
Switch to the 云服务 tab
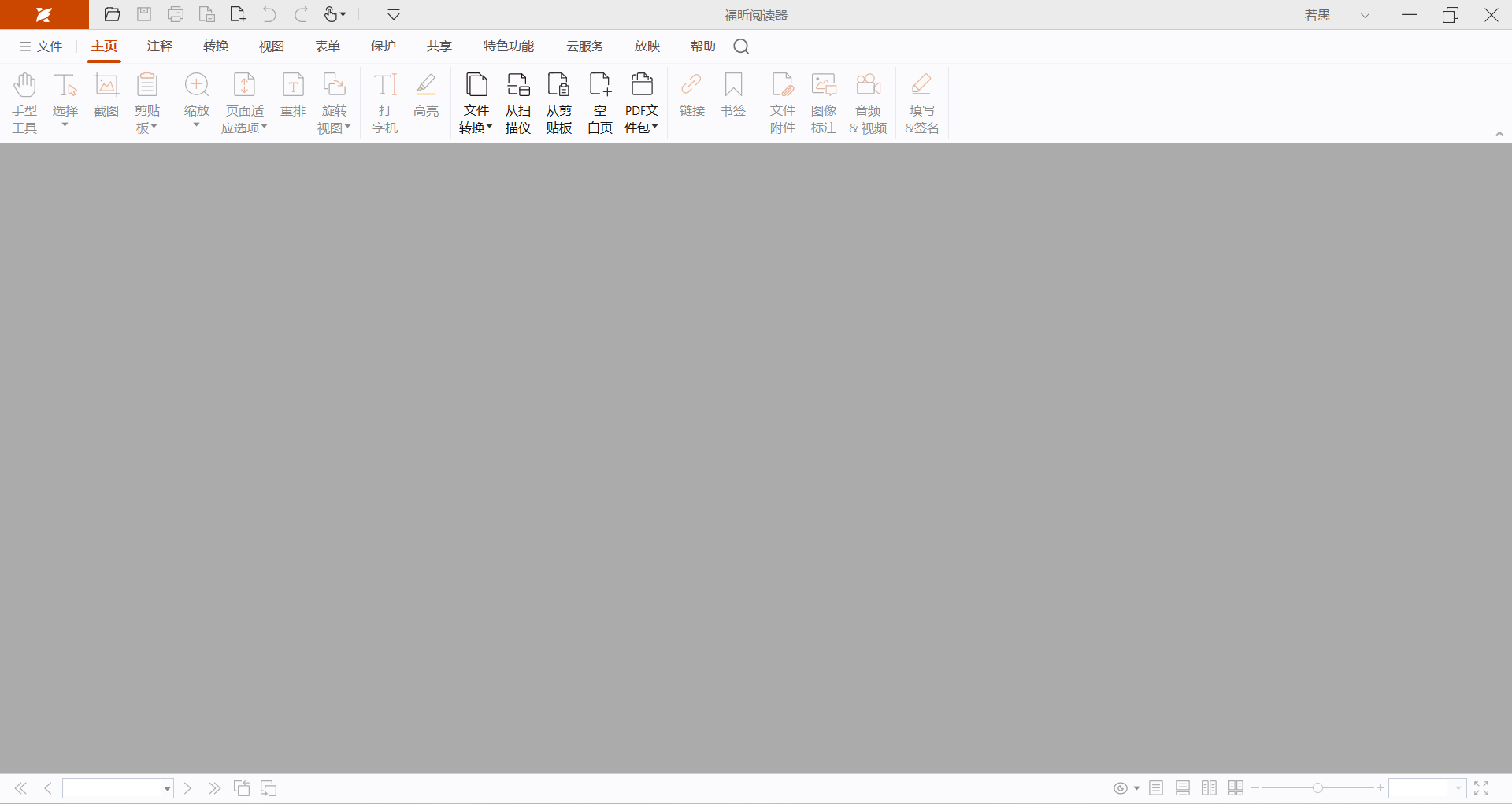pyautogui.click(x=585, y=46)
